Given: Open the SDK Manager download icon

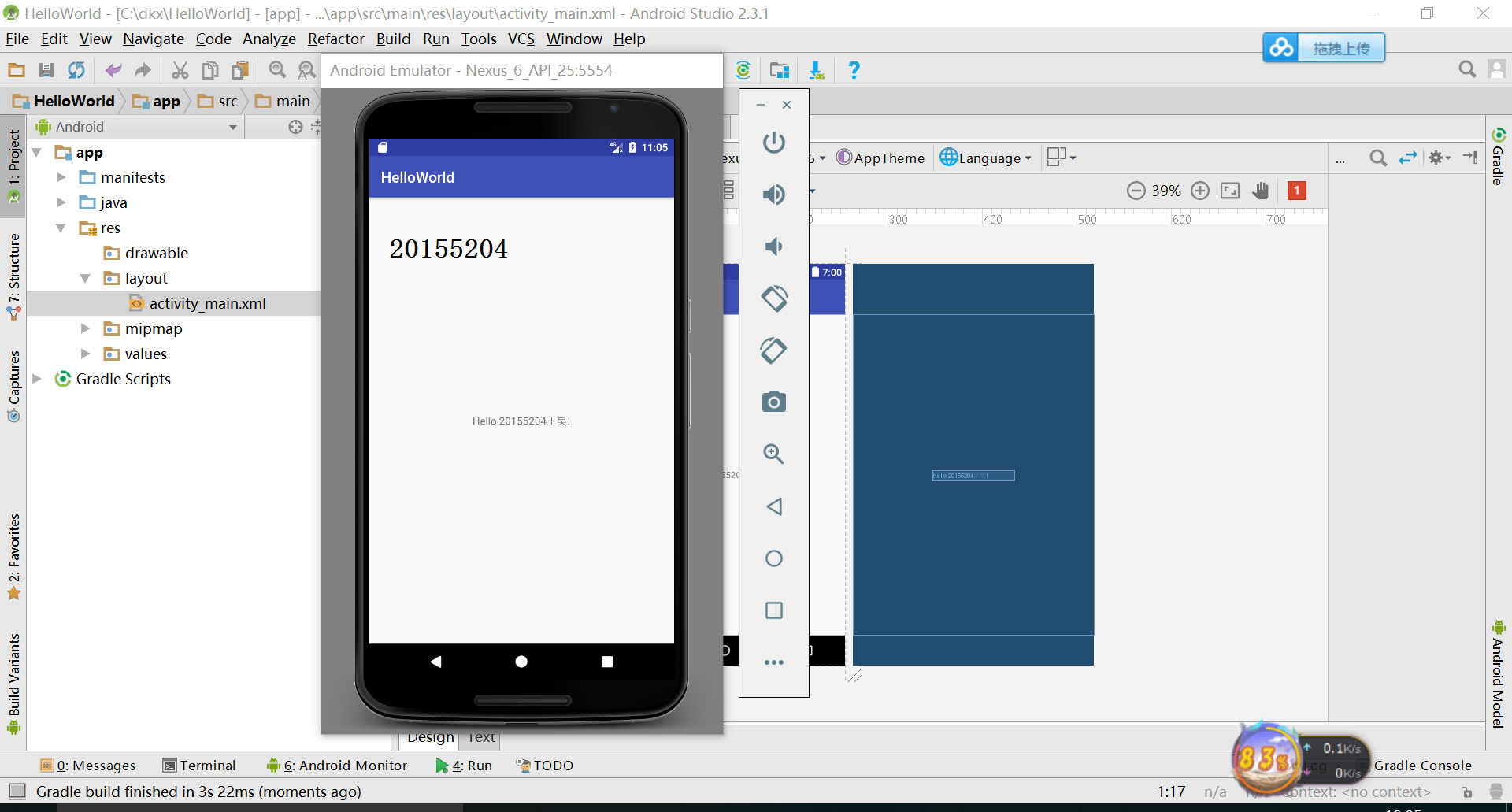Looking at the screenshot, I should [x=817, y=70].
